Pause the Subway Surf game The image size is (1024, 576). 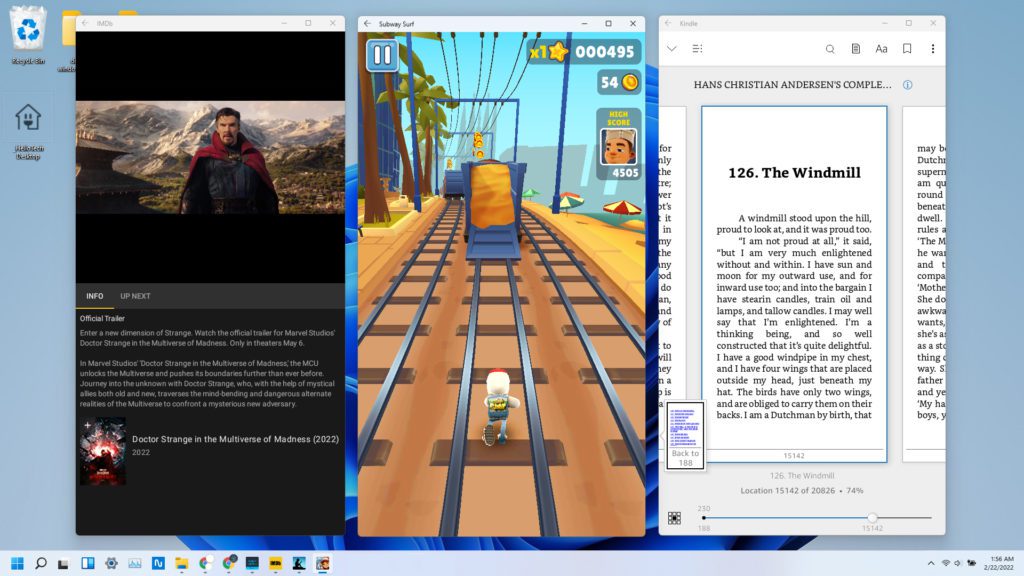(x=382, y=54)
